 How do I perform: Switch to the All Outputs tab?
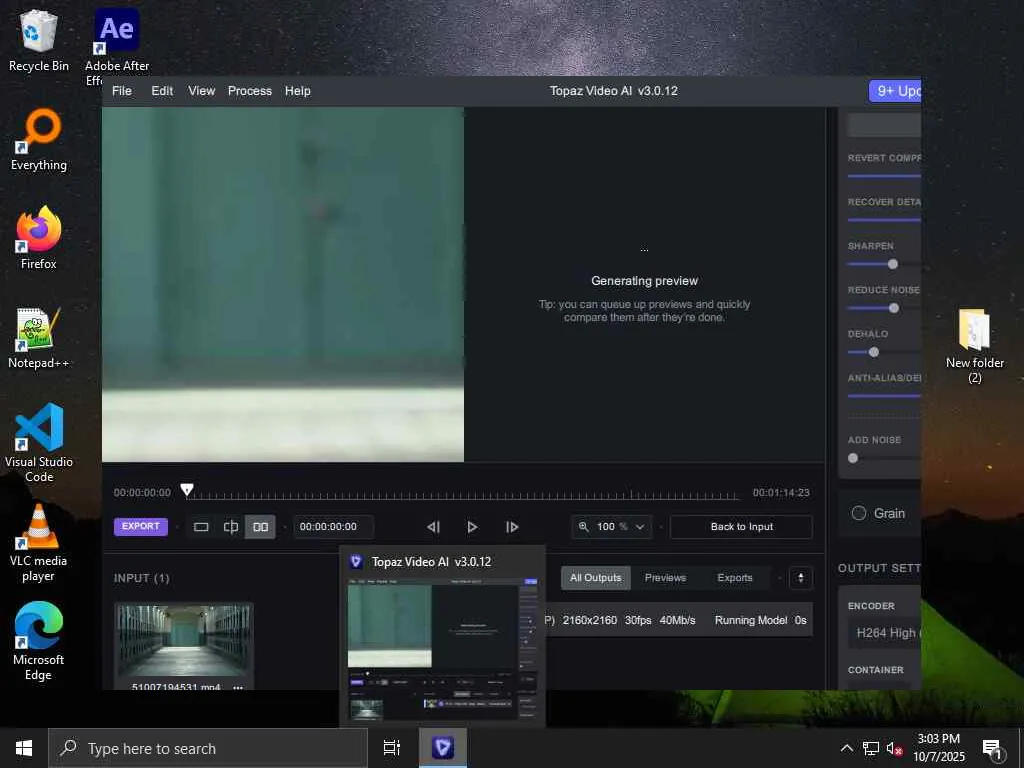(596, 578)
